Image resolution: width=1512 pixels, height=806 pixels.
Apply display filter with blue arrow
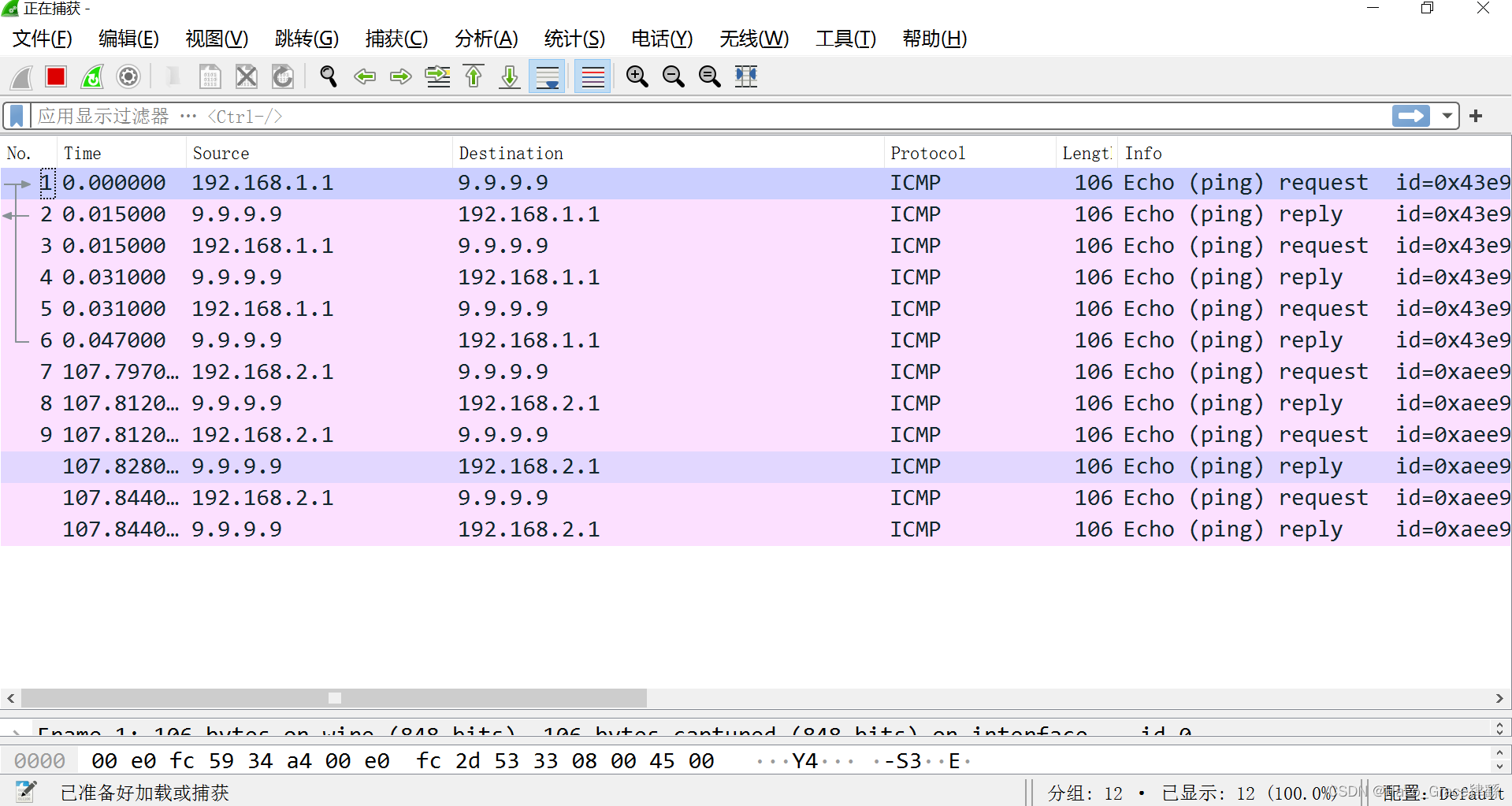tap(1410, 116)
